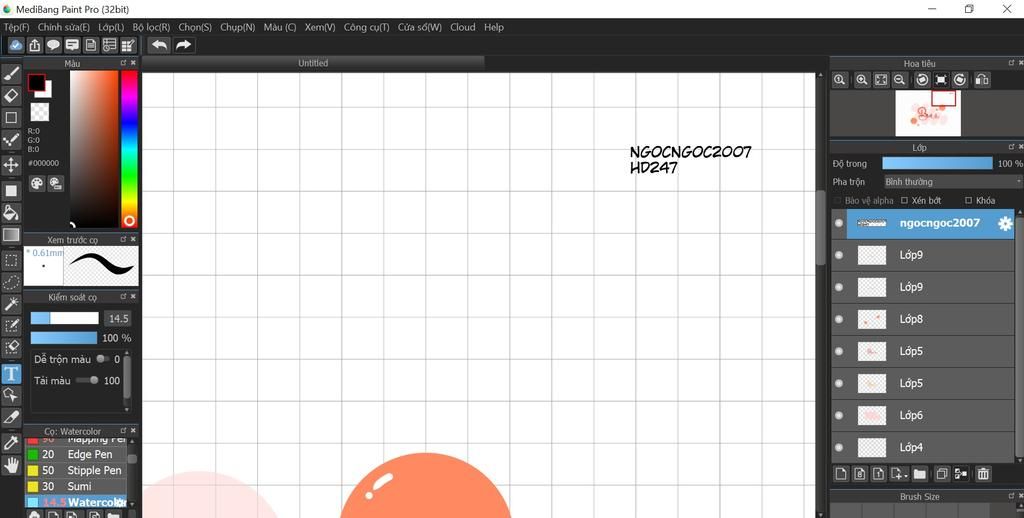Viewport: 1024px width, 518px height.
Task: Click the Navigator canvas thumbnail
Action: [927, 113]
